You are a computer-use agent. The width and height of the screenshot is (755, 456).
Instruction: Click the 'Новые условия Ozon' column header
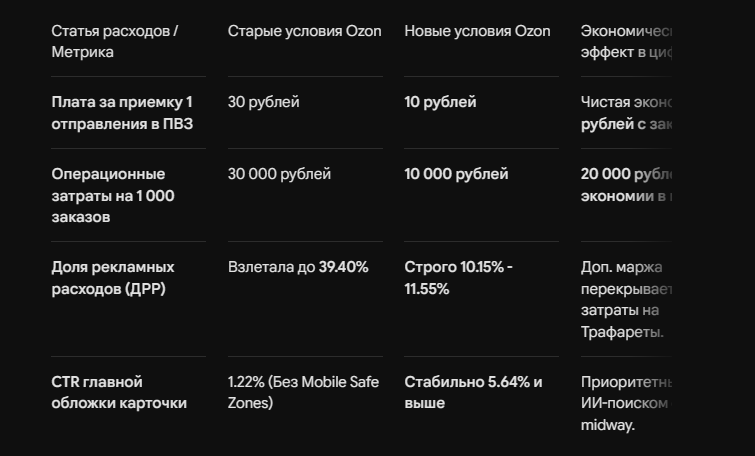tap(477, 31)
